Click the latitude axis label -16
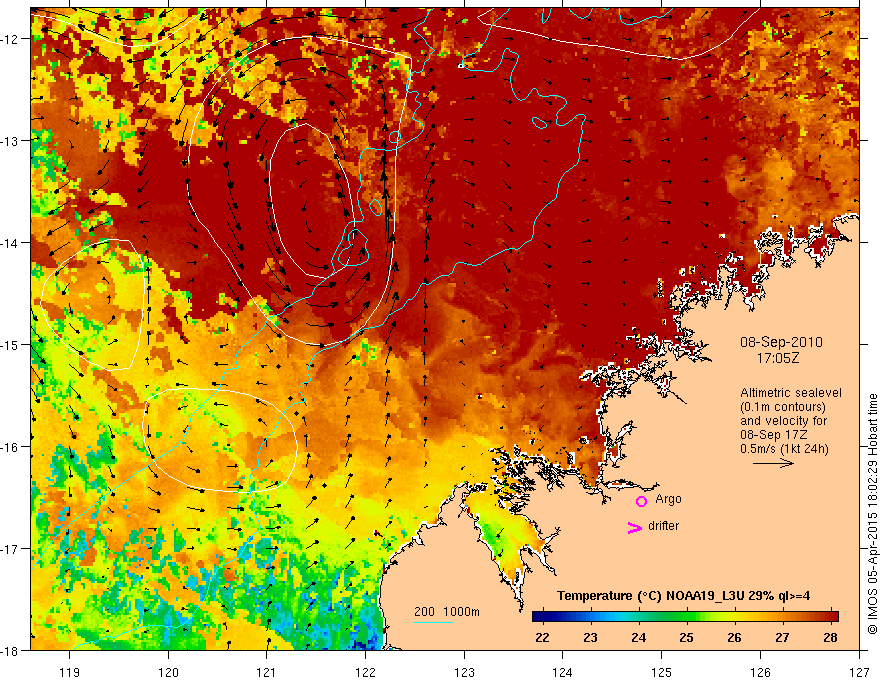The image size is (880, 680). [x=11, y=447]
